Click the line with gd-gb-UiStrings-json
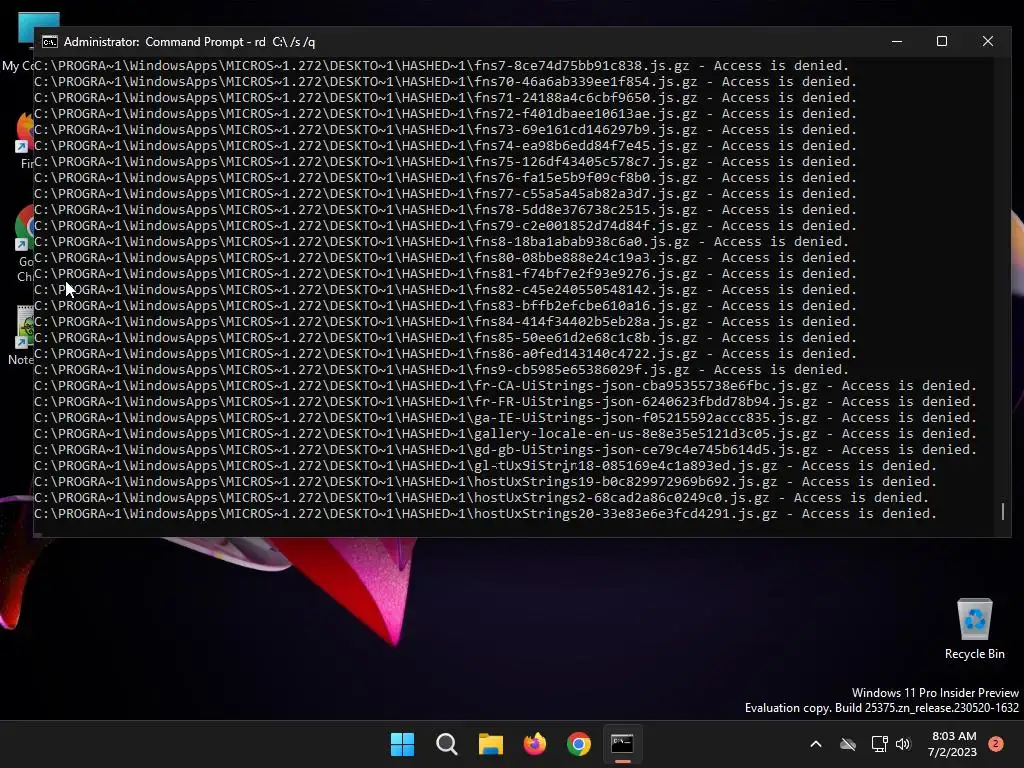The height and width of the screenshot is (768, 1024). [x=505, y=450]
